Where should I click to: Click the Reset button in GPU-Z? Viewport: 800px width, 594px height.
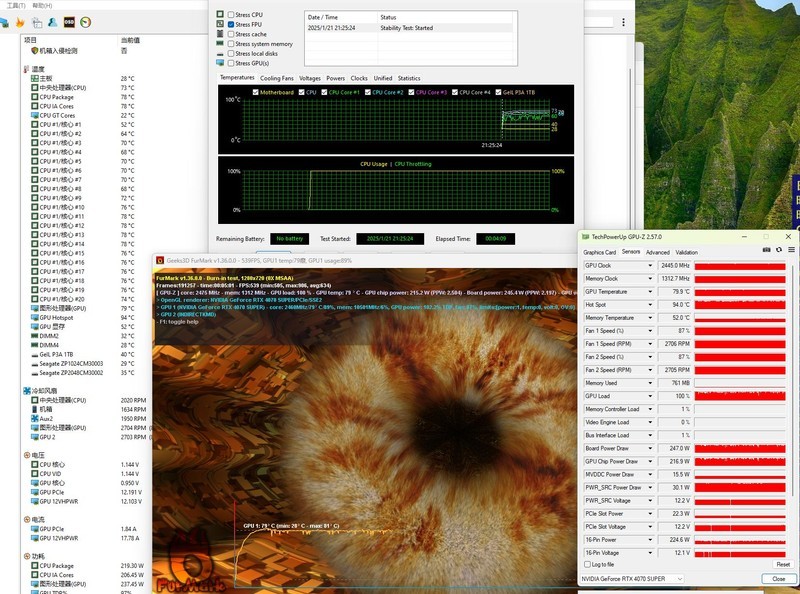(x=782, y=564)
